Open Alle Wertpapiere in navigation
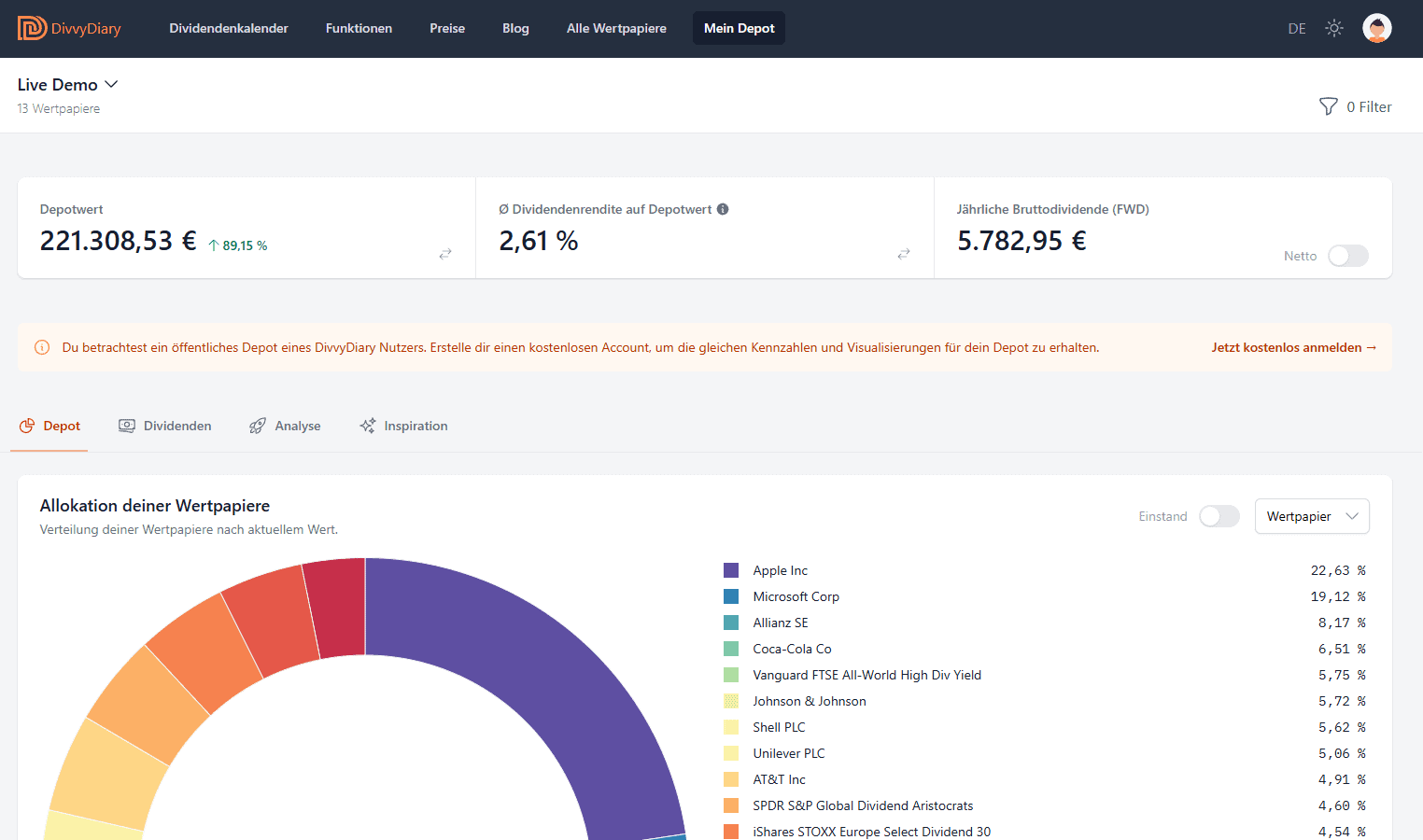This screenshot has width=1423, height=840. pyautogui.click(x=616, y=28)
